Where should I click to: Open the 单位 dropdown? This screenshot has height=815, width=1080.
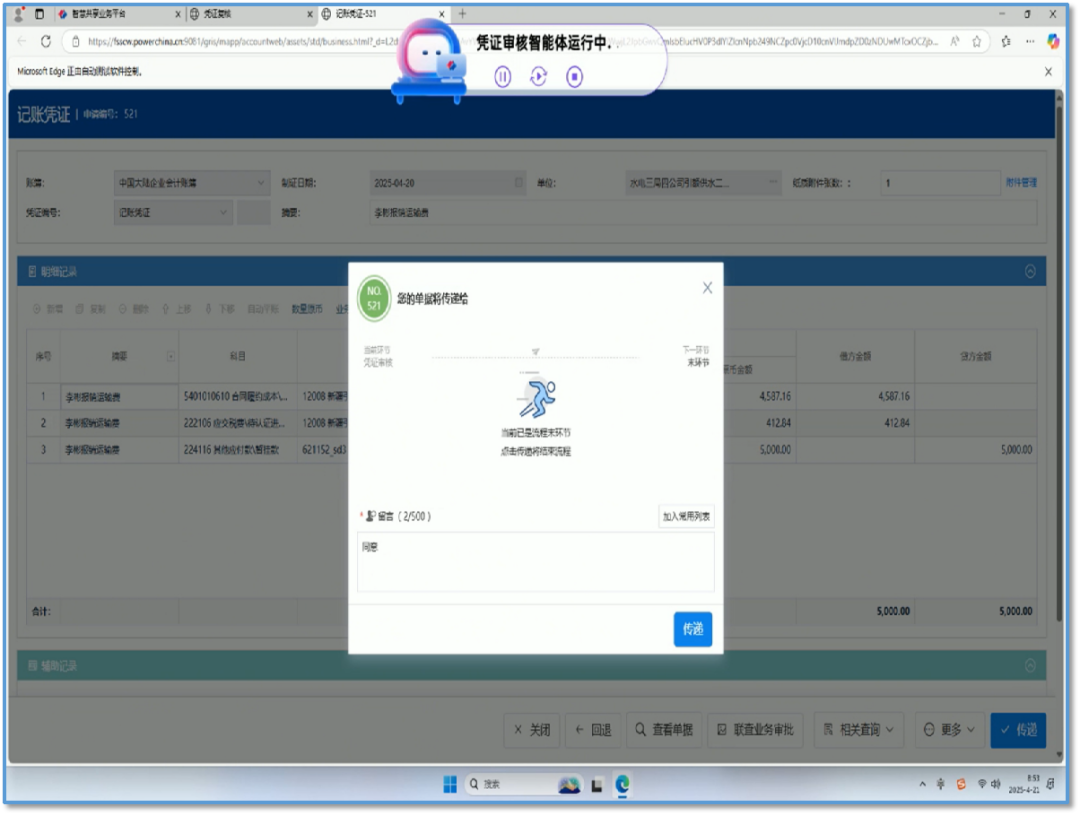click(x=703, y=183)
